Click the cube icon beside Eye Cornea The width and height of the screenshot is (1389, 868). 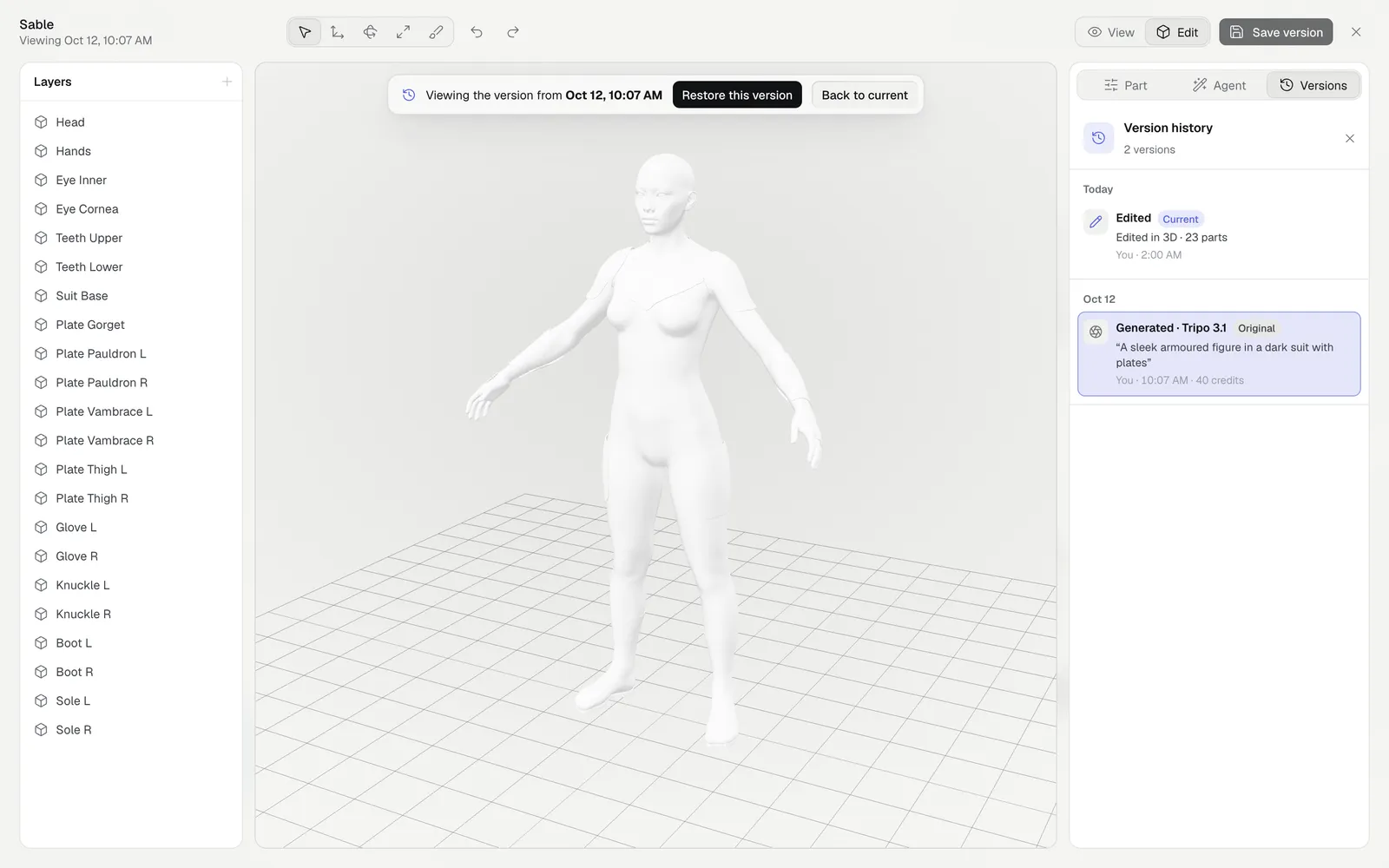[41, 209]
